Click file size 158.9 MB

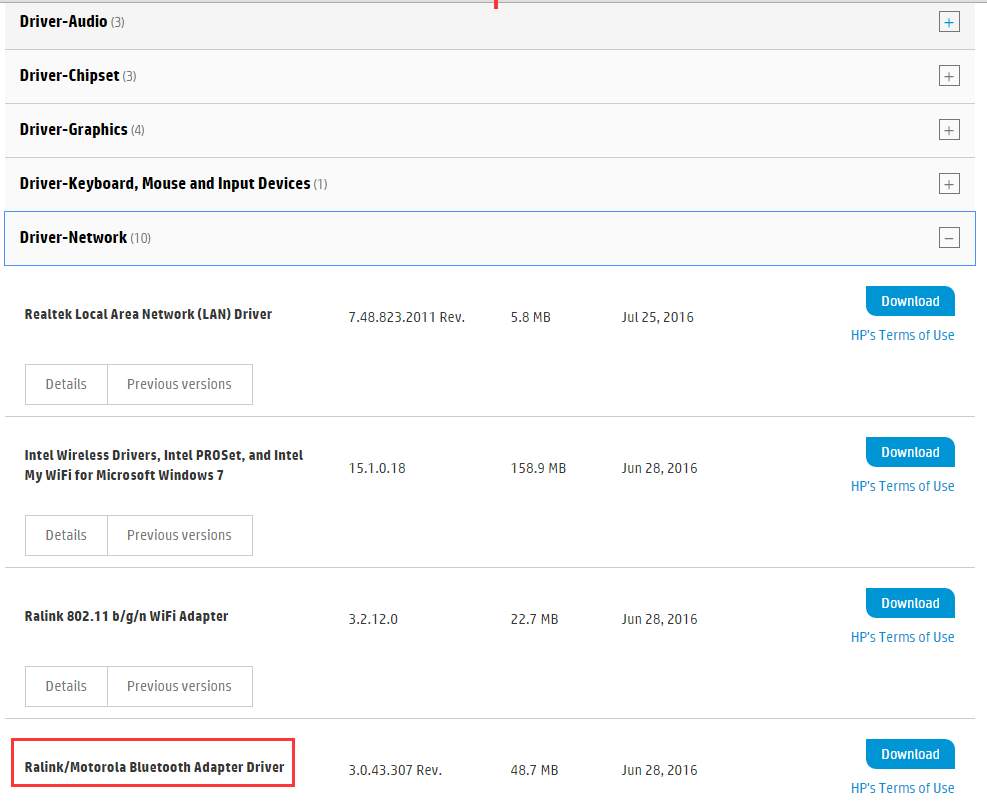(x=538, y=468)
